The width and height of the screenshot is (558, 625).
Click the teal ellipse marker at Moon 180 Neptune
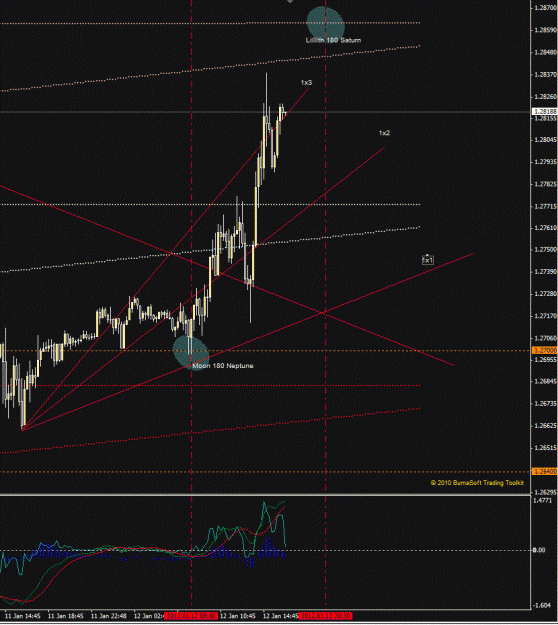click(x=191, y=353)
